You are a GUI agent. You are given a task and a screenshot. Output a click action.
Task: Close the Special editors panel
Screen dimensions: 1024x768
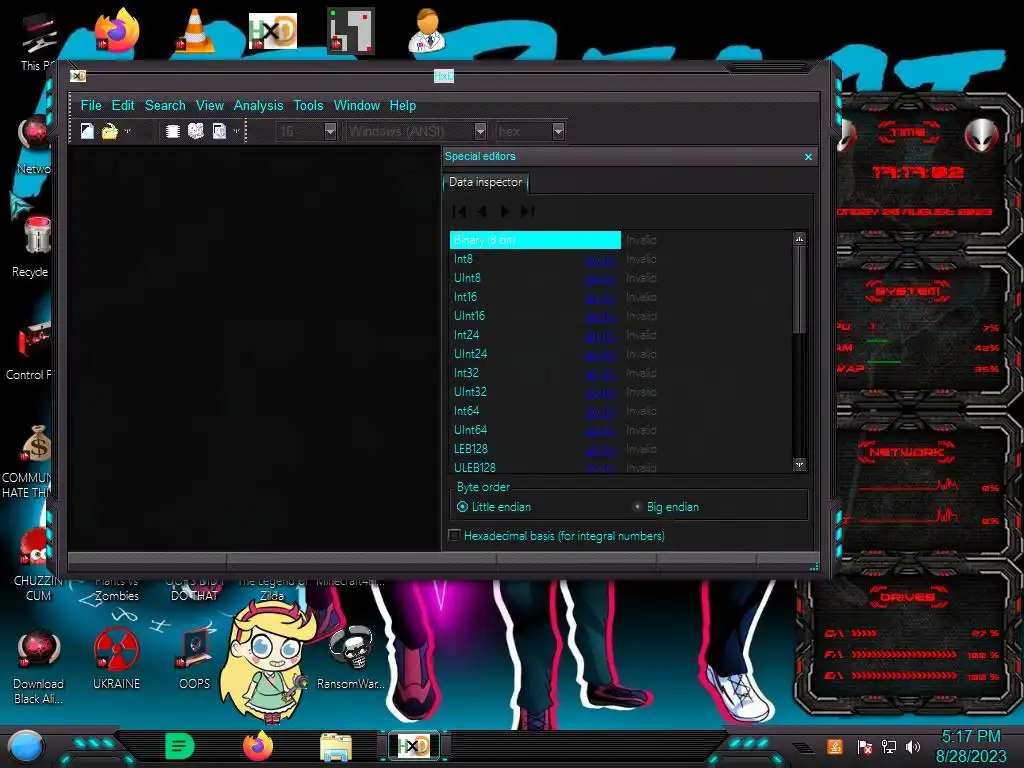pos(808,157)
